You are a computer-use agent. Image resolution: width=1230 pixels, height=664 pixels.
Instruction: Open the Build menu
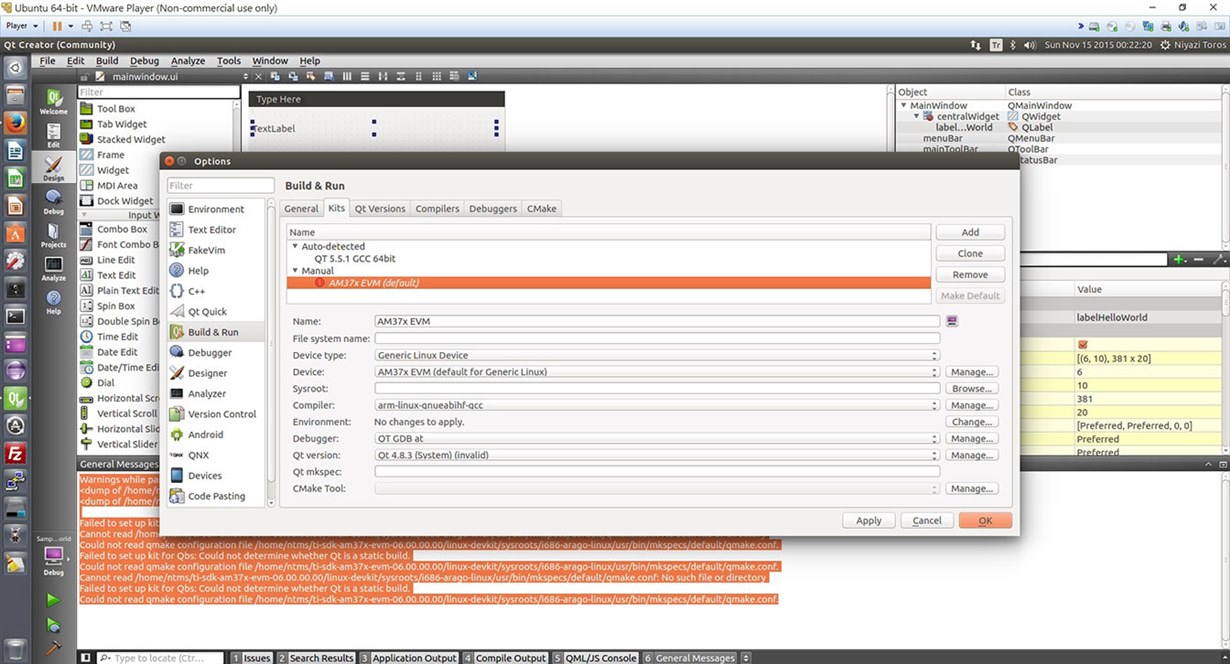(107, 61)
